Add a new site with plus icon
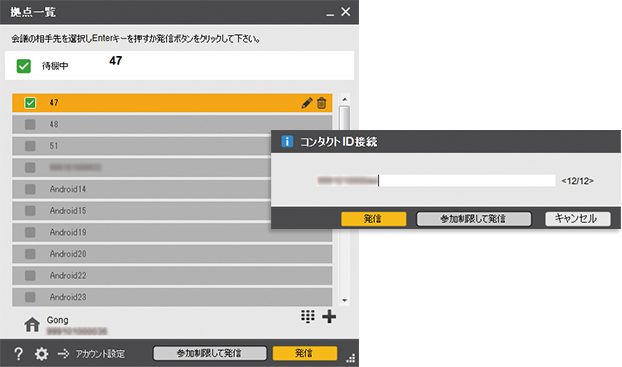Screen dimensions: 622x367 (x=329, y=316)
